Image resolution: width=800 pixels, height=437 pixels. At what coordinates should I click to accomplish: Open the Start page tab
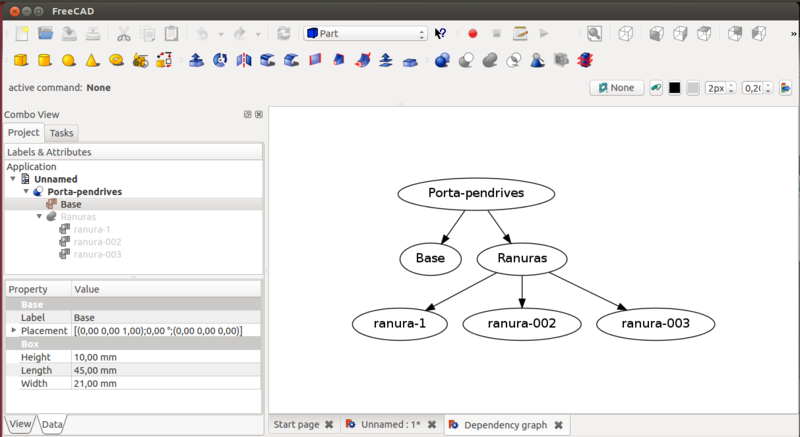[297, 425]
